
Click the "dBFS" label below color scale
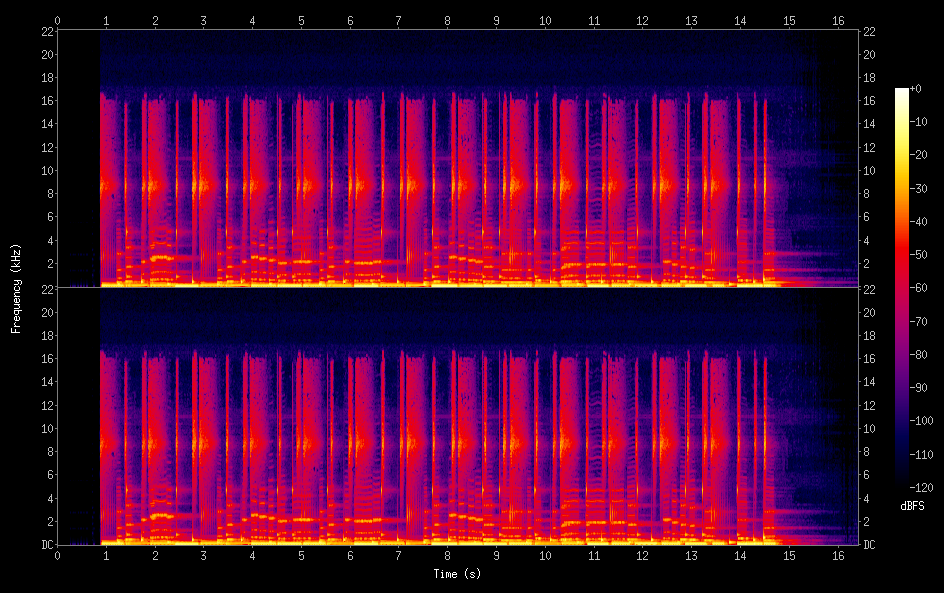[x=912, y=507]
